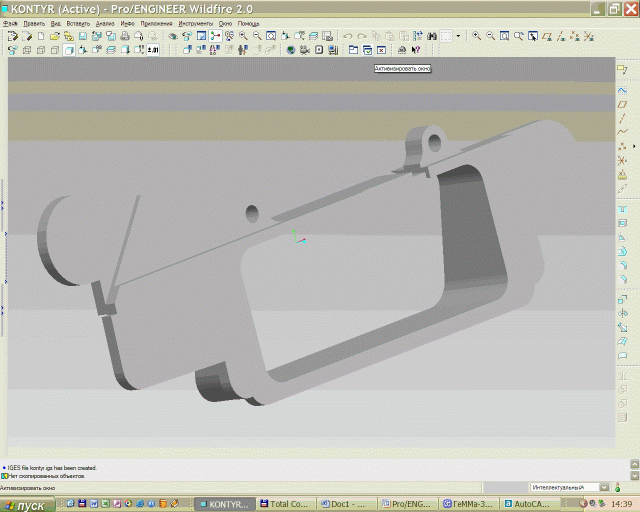Click the zoom in magnifier in the left toolbar
The image size is (640, 512).
(243, 36)
